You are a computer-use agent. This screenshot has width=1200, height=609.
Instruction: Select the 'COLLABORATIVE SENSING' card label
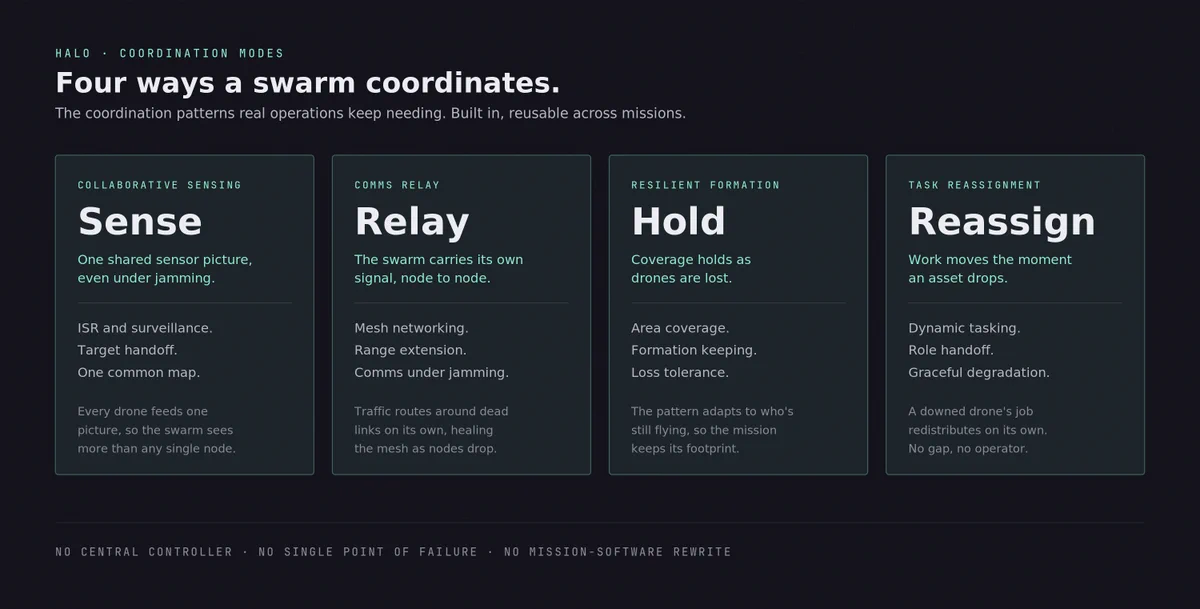pos(160,185)
